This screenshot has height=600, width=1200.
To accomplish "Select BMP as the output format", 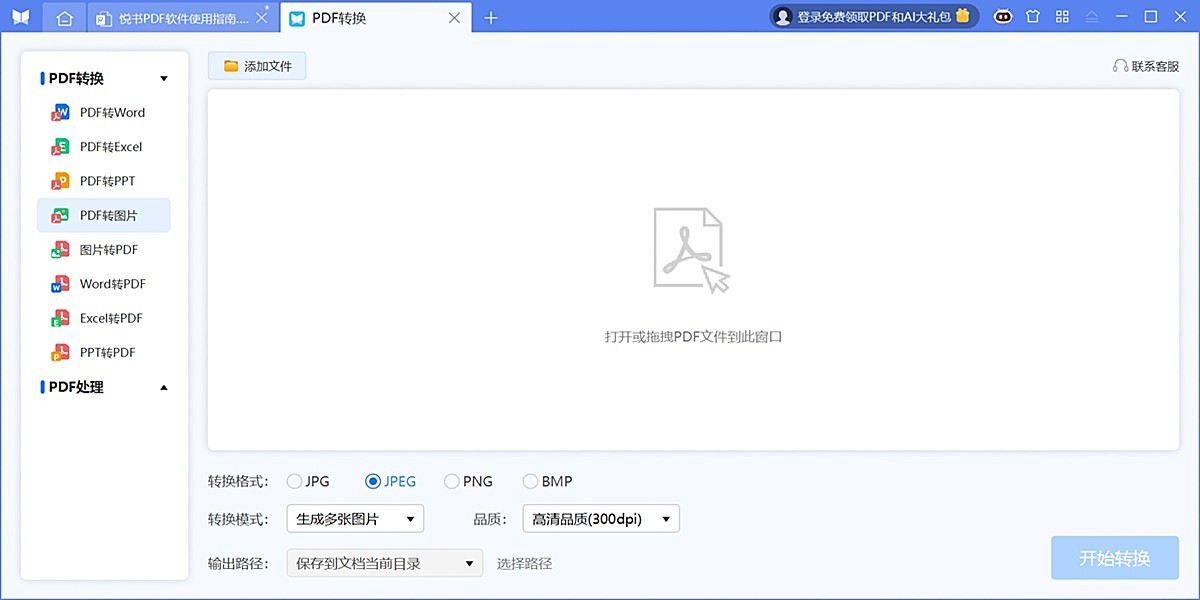I will click(x=530, y=481).
